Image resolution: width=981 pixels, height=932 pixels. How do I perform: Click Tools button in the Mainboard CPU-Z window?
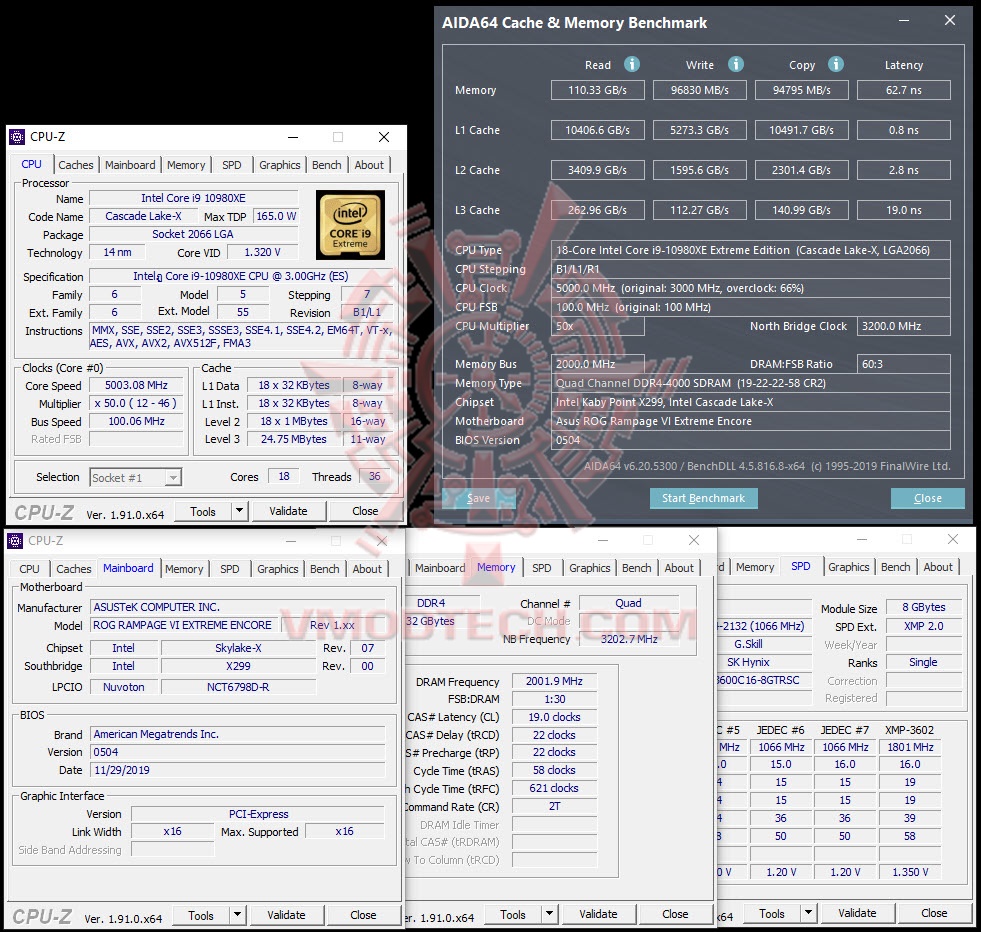pyautogui.click(x=201, y=915)
